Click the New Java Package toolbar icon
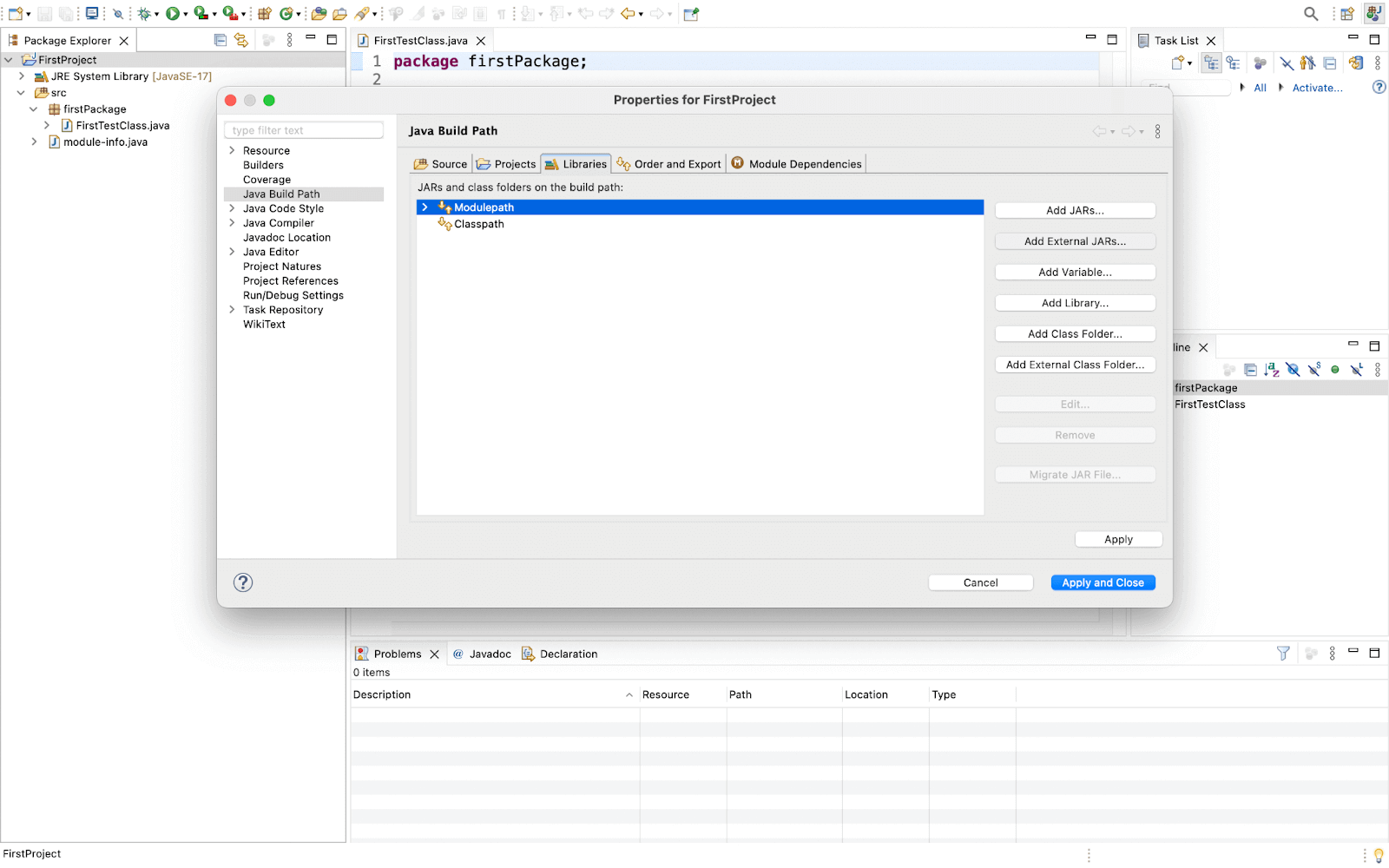The image size is (1389, 868). [x=265, y=14]
